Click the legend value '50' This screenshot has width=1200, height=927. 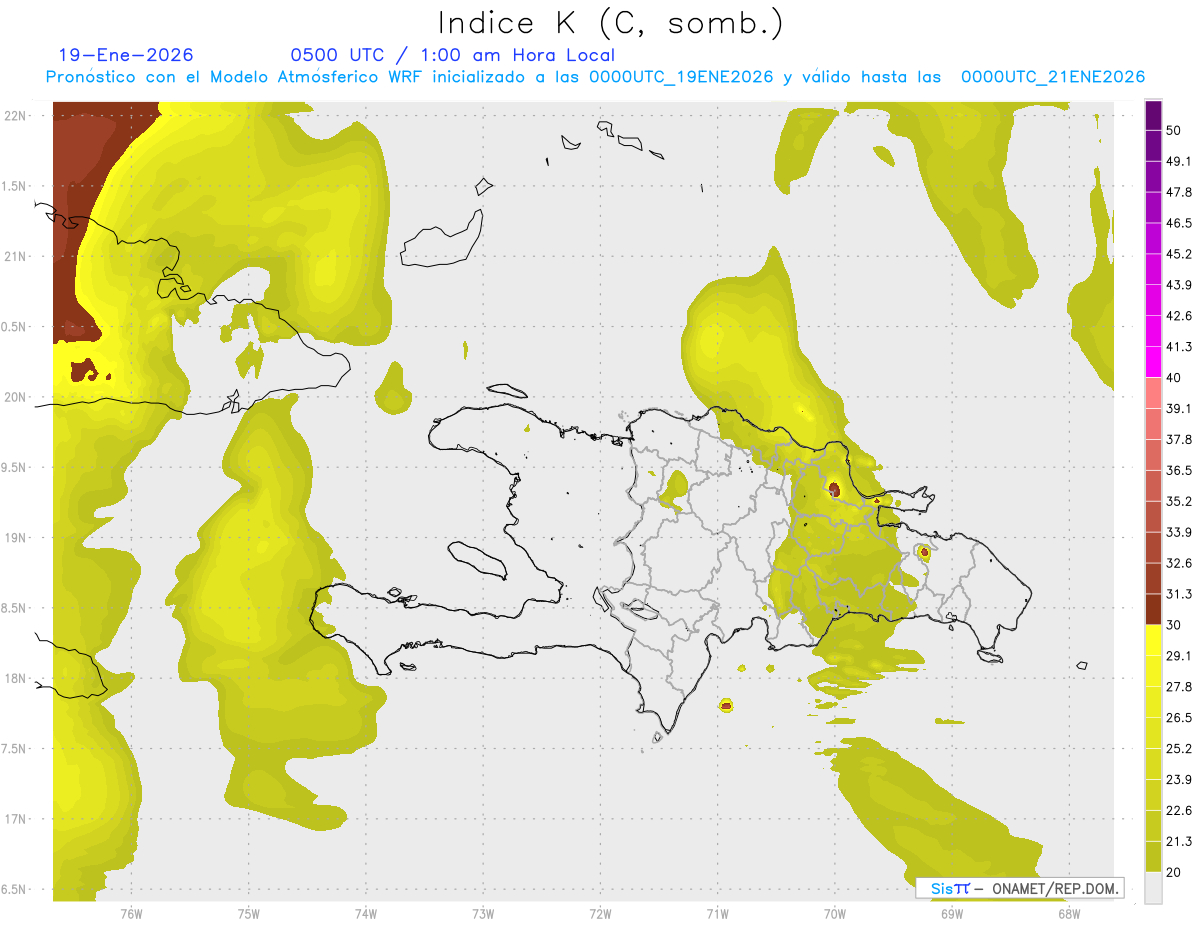[x=1174, y=130]
